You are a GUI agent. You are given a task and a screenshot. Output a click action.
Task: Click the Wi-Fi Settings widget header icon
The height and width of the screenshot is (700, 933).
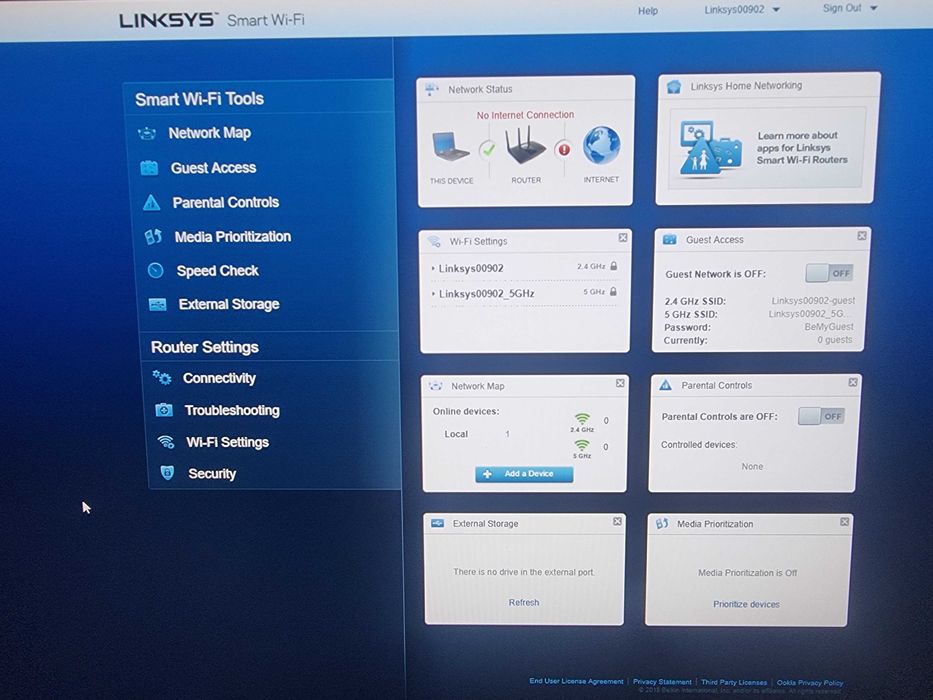434,241
